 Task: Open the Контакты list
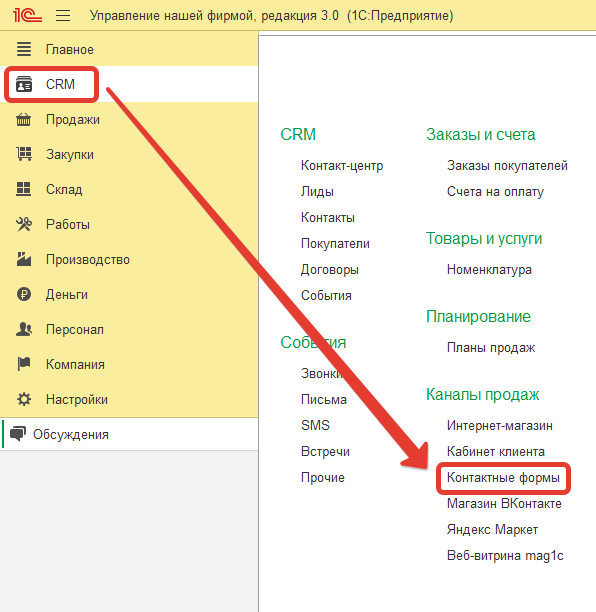pyautogui.click(x=328, y=217)
